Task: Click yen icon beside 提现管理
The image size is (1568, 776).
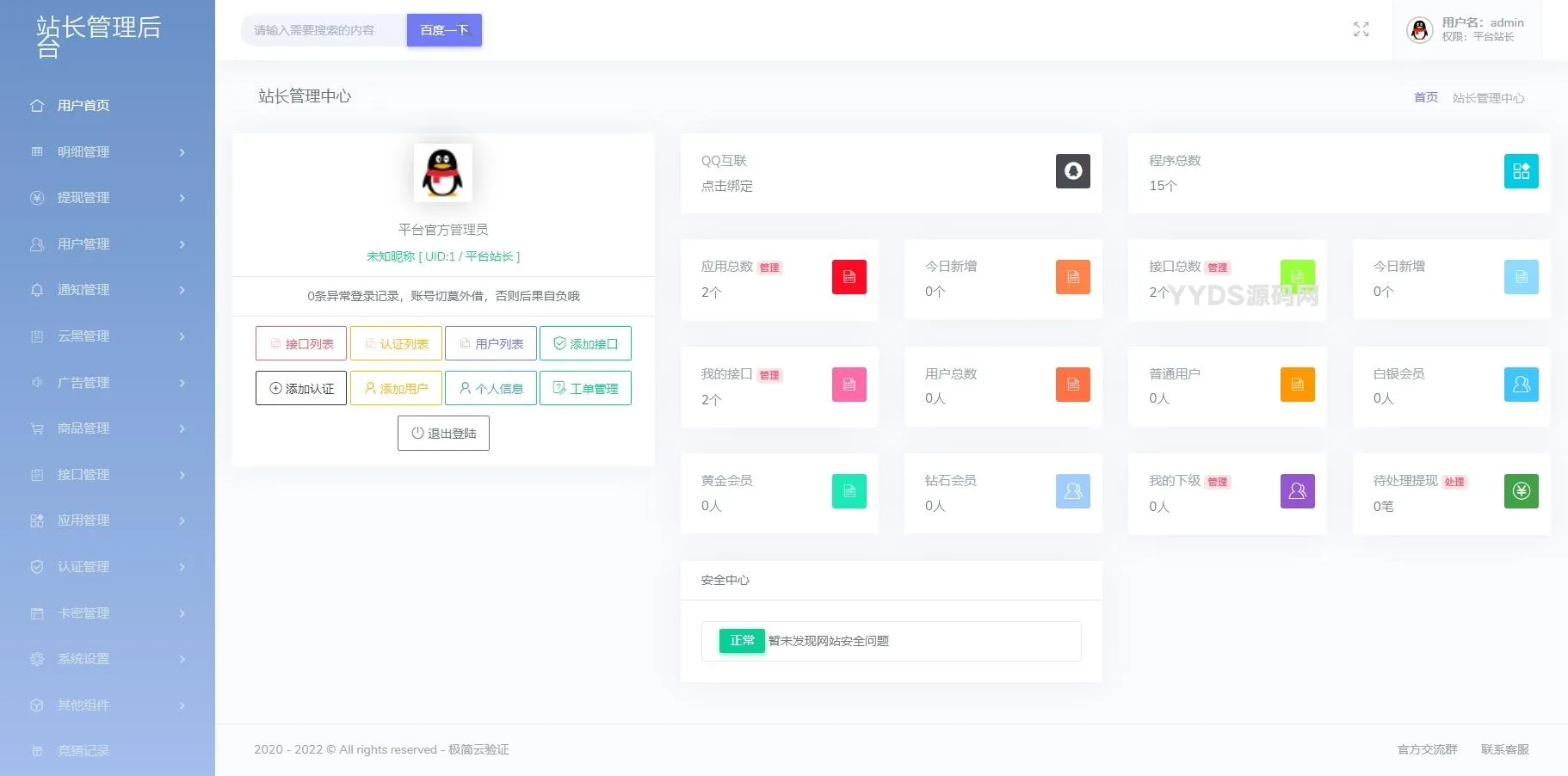Action: pos(37,198)
